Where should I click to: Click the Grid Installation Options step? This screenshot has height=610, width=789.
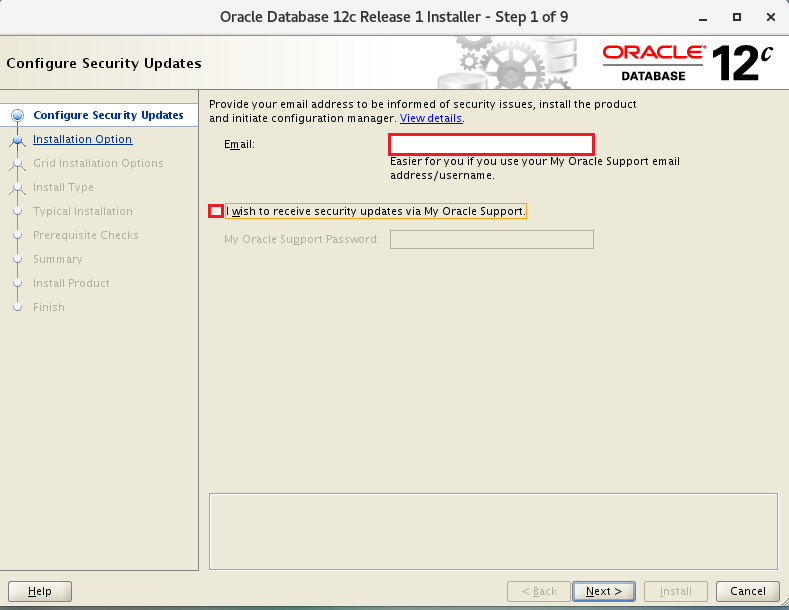click(98, 164)
